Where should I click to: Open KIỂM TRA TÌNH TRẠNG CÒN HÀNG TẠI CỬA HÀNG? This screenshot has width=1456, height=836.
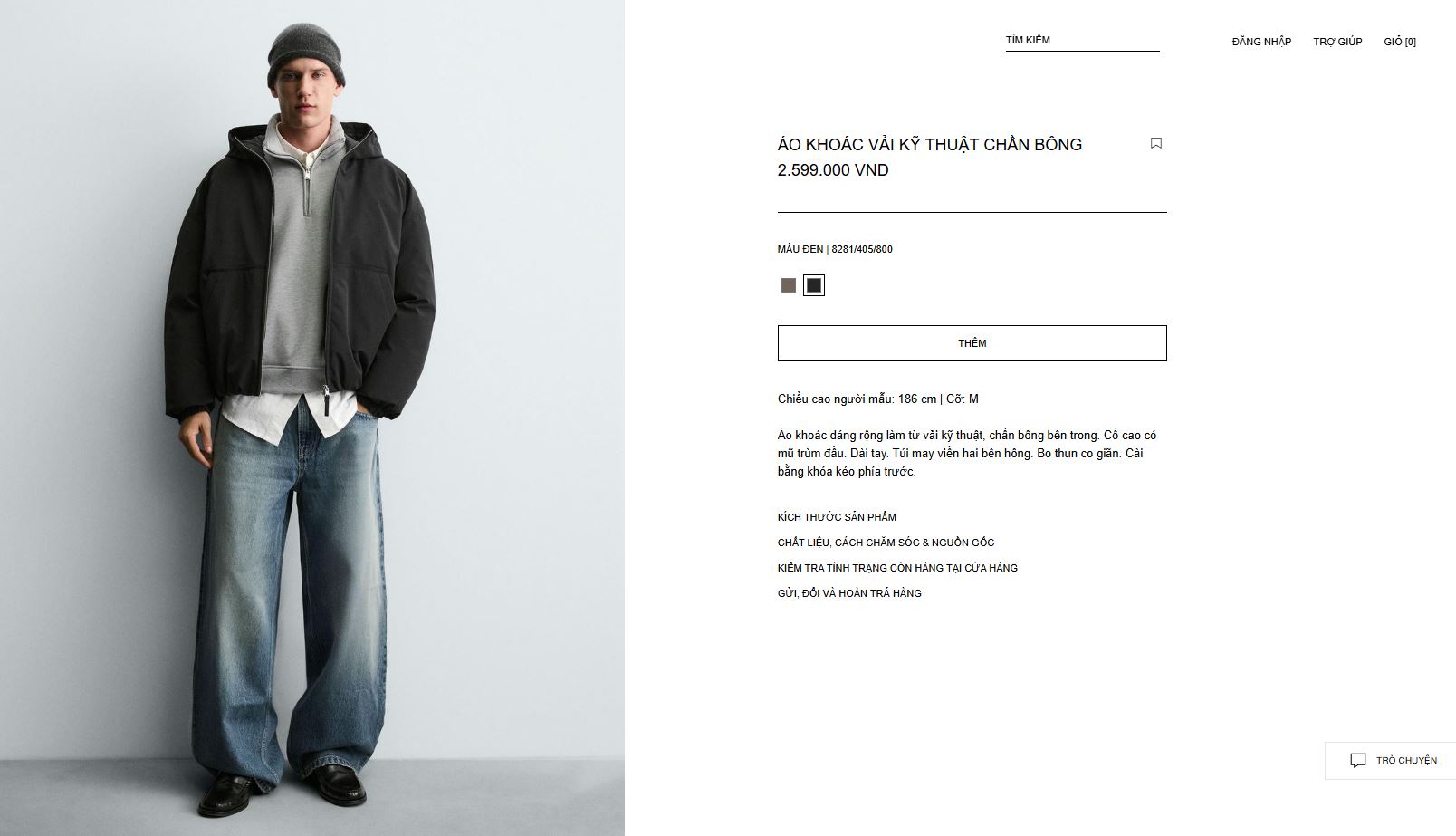pyautogui.click(x=897, y=568)
